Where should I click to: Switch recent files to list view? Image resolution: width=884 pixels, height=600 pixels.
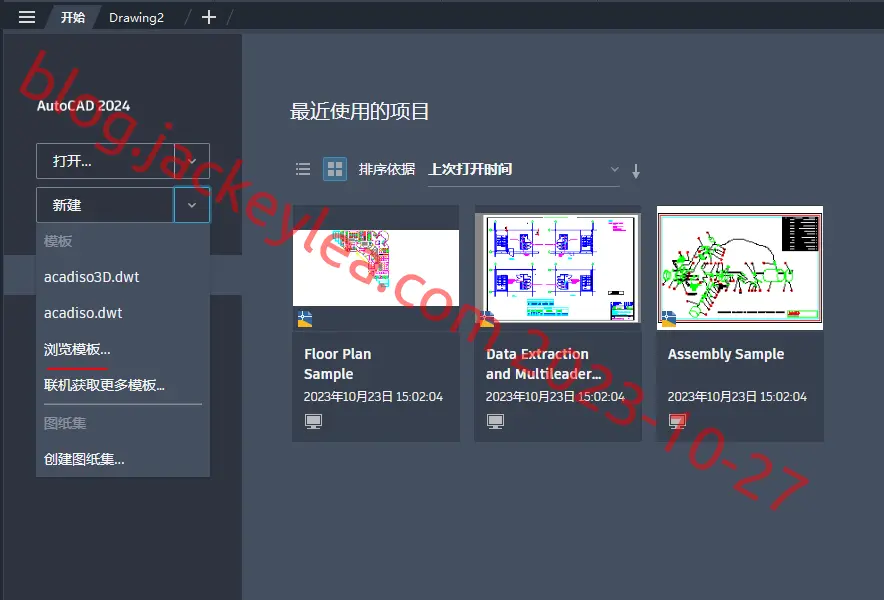[303, 169]
